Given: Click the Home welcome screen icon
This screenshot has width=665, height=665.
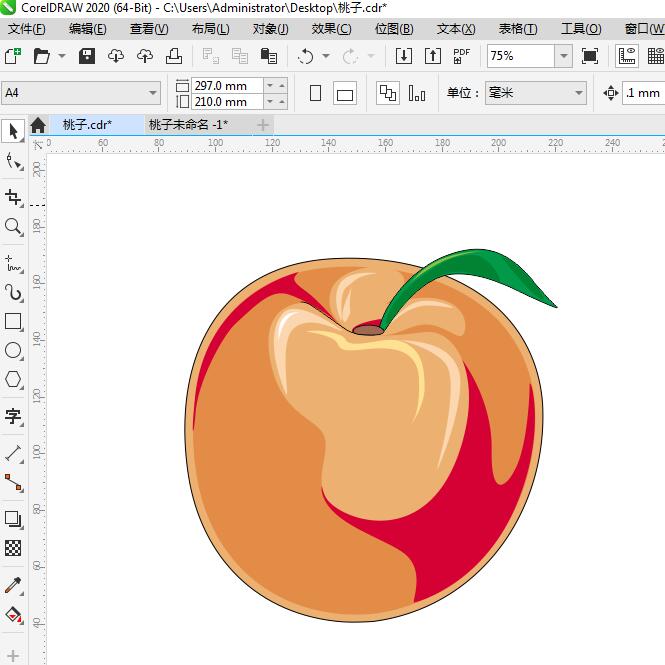Looking at the screenshot, I should (x=38, y=125).
